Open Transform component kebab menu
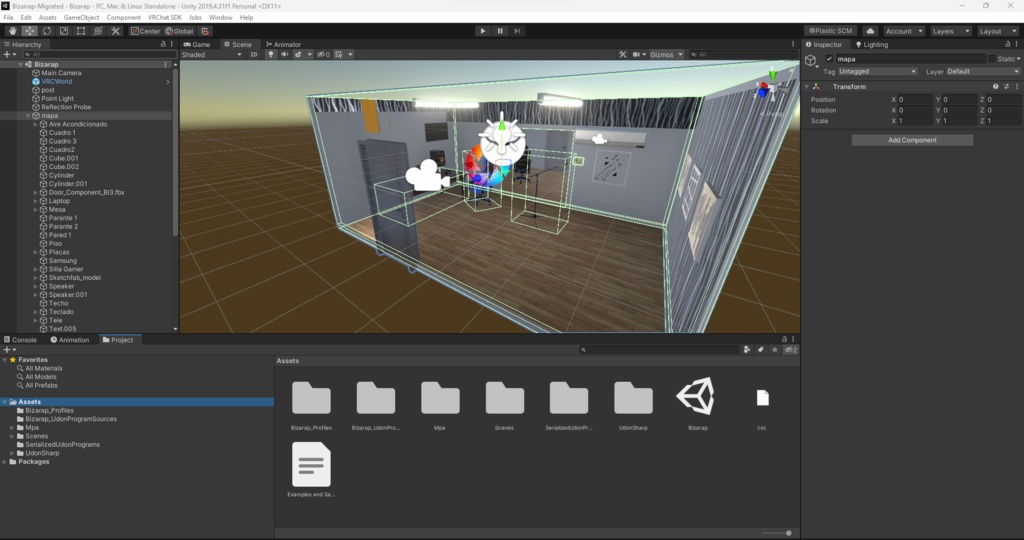Viewport: 1024px width, 540px height. coord(1017,86)
